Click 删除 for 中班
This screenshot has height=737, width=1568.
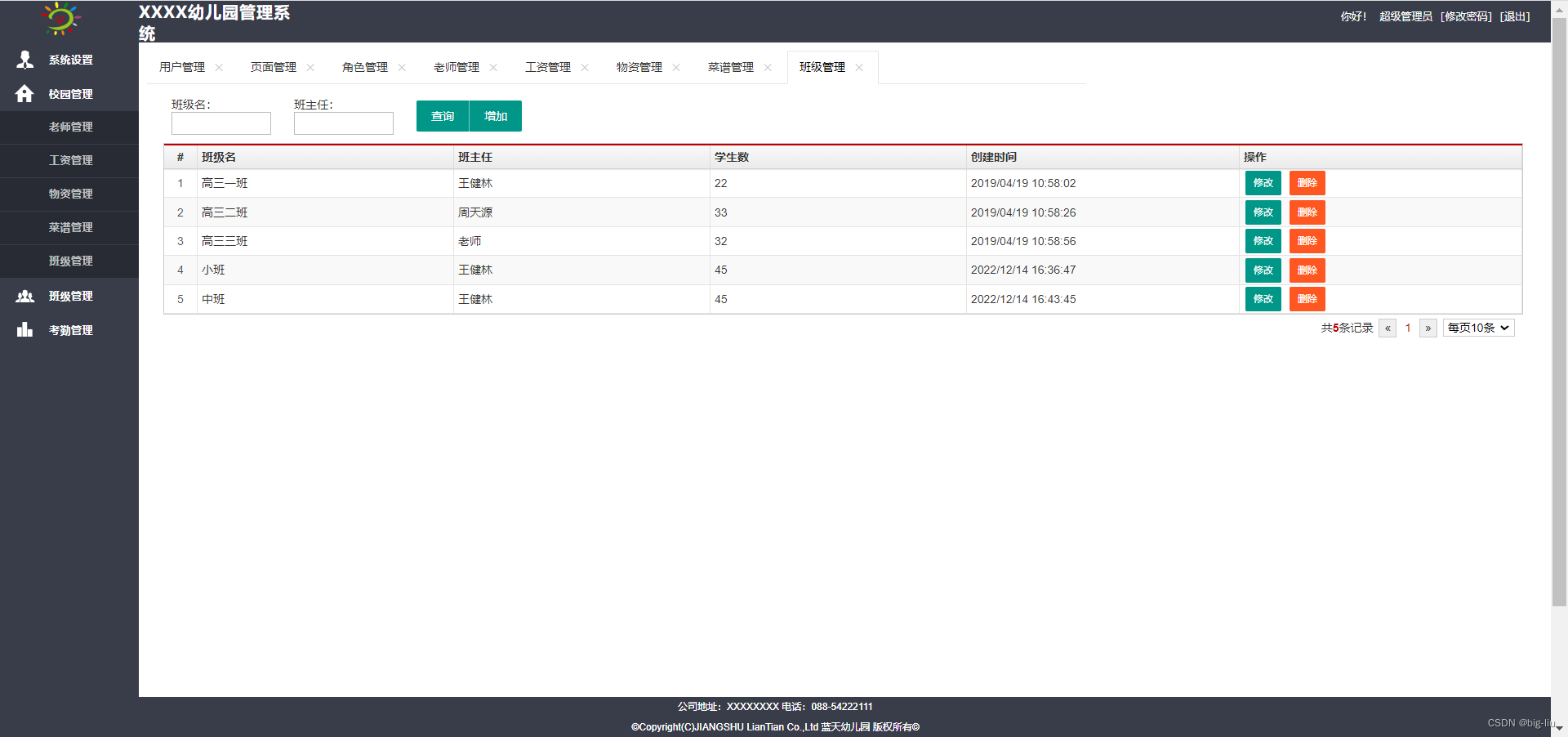(1307, 299)
